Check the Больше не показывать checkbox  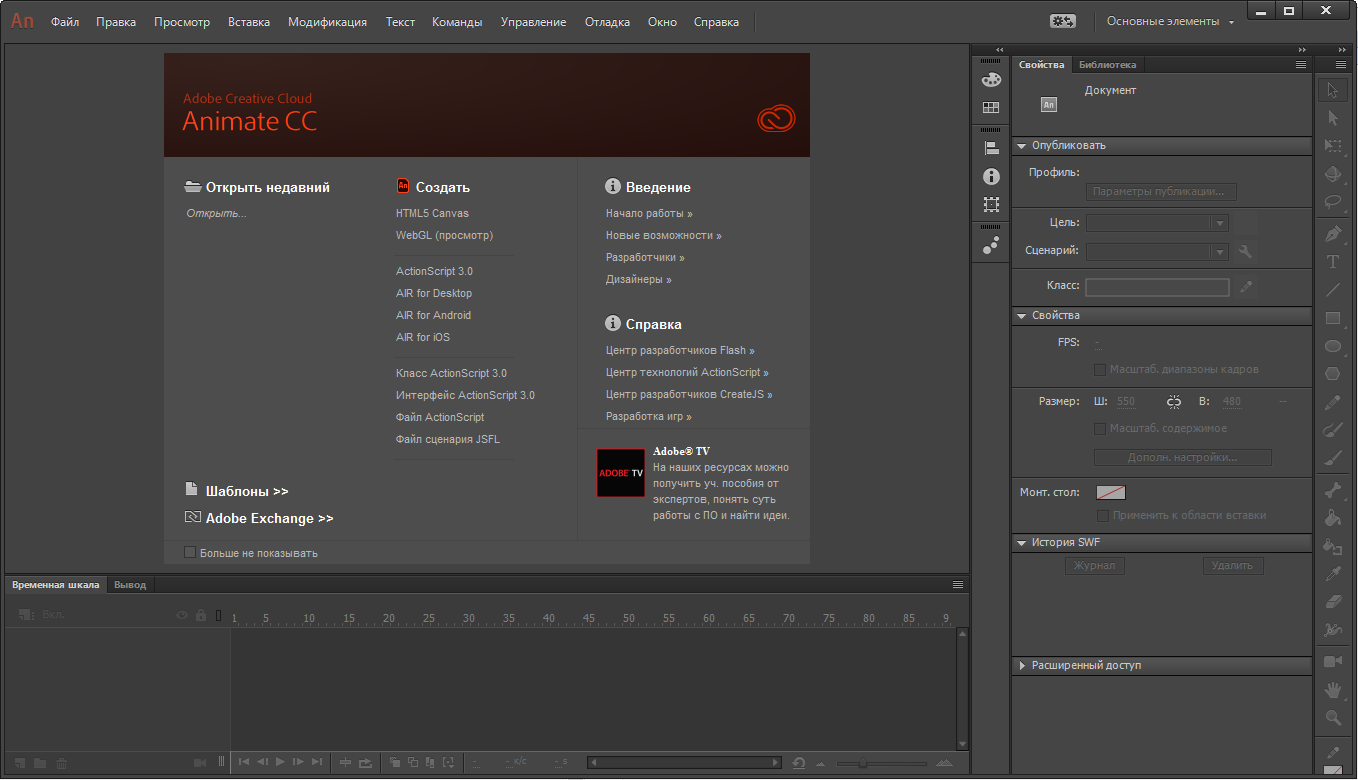pyautogui.click(x=190, y=552)
